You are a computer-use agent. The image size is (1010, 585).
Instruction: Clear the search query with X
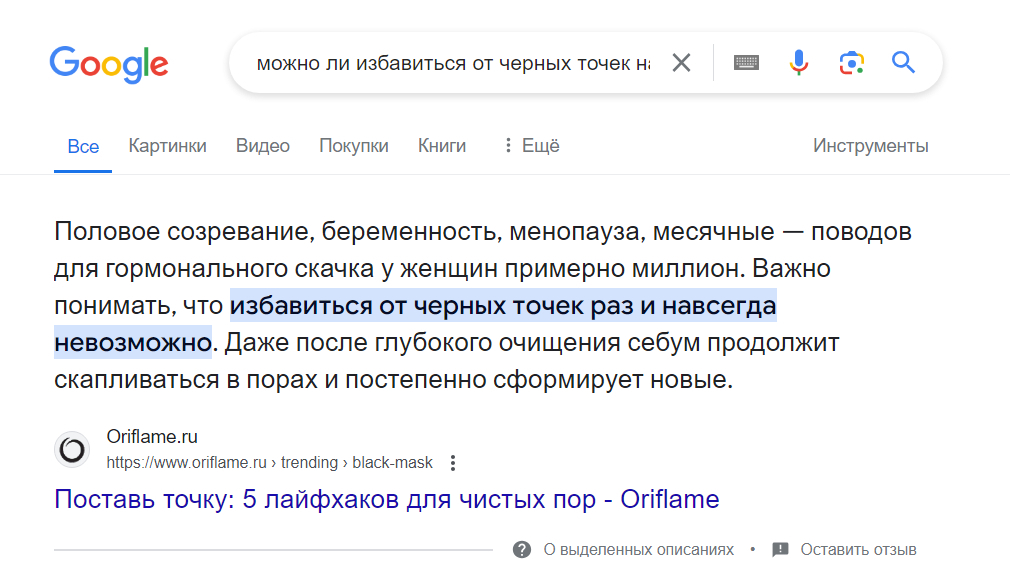tap(681, 63)
